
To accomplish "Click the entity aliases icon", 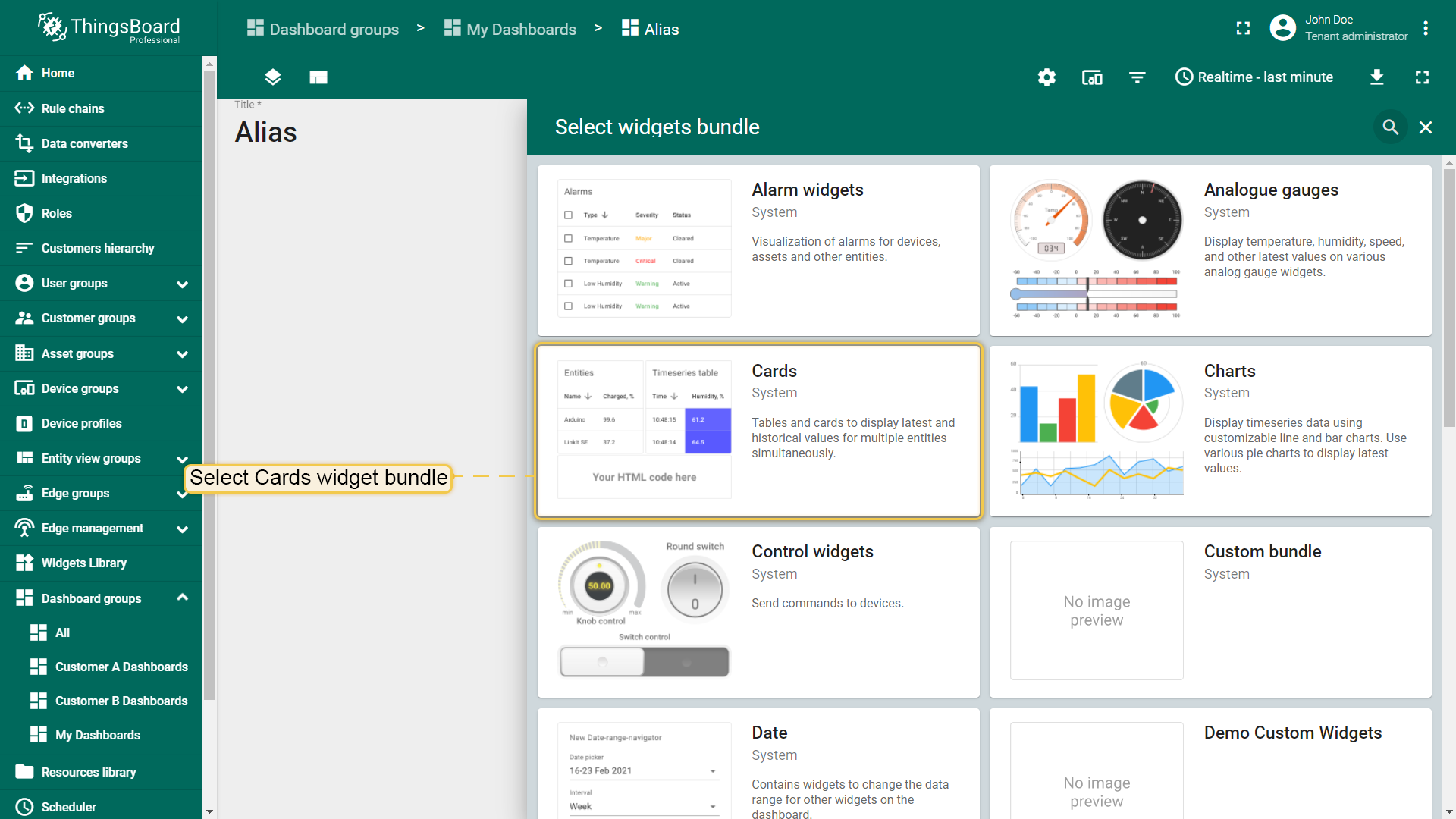I will pos(1092,77).
